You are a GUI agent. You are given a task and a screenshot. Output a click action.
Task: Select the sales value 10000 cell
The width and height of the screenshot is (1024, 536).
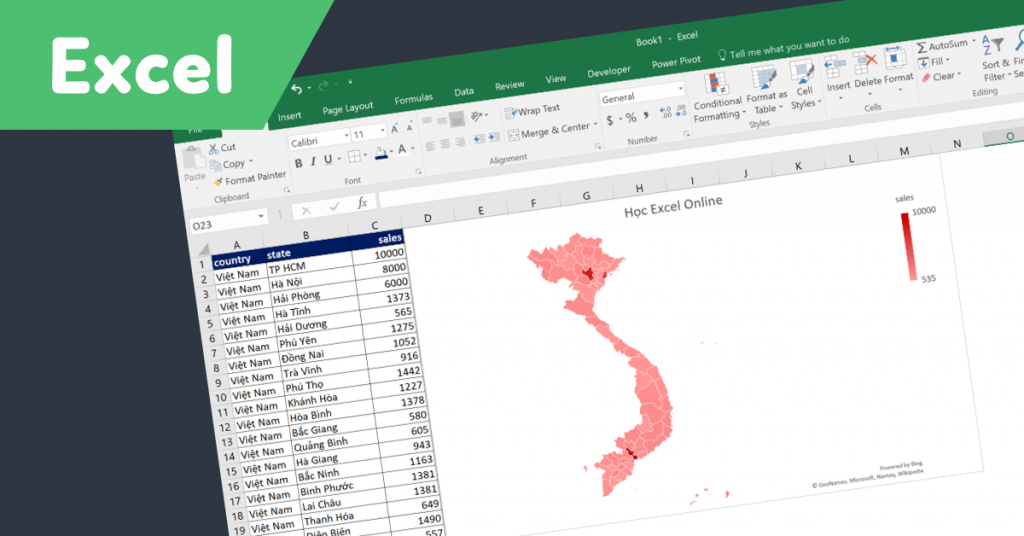(380, 255)
